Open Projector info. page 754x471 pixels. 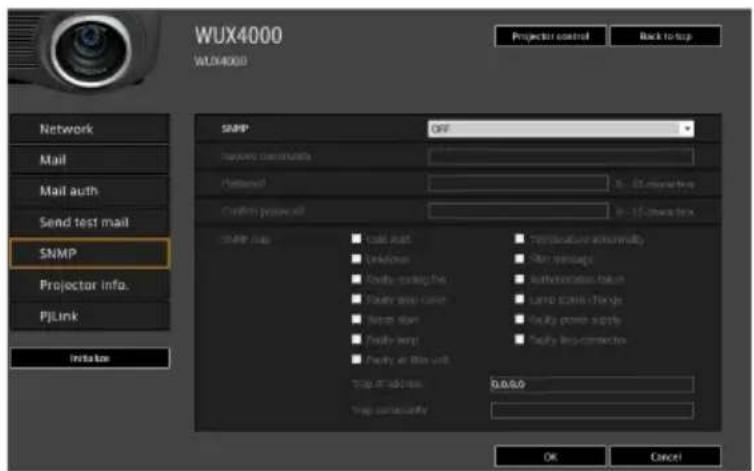coord(89,285)
